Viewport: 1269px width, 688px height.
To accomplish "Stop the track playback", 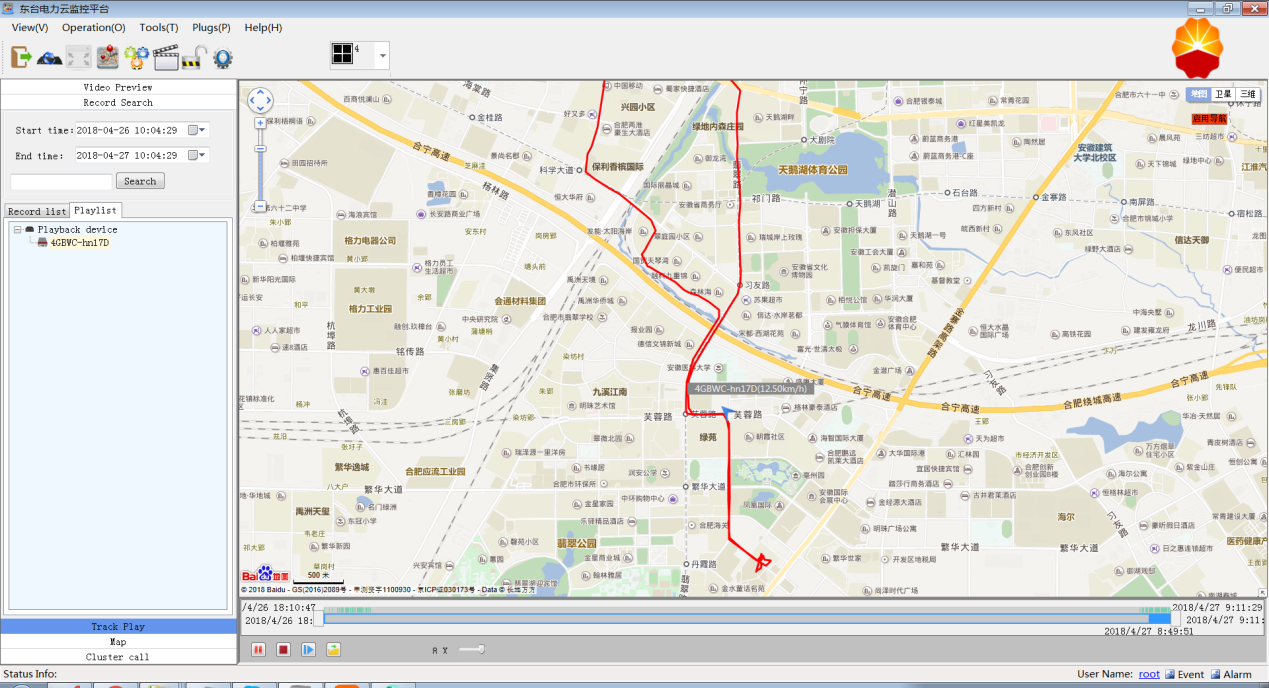I will (283, 650).
